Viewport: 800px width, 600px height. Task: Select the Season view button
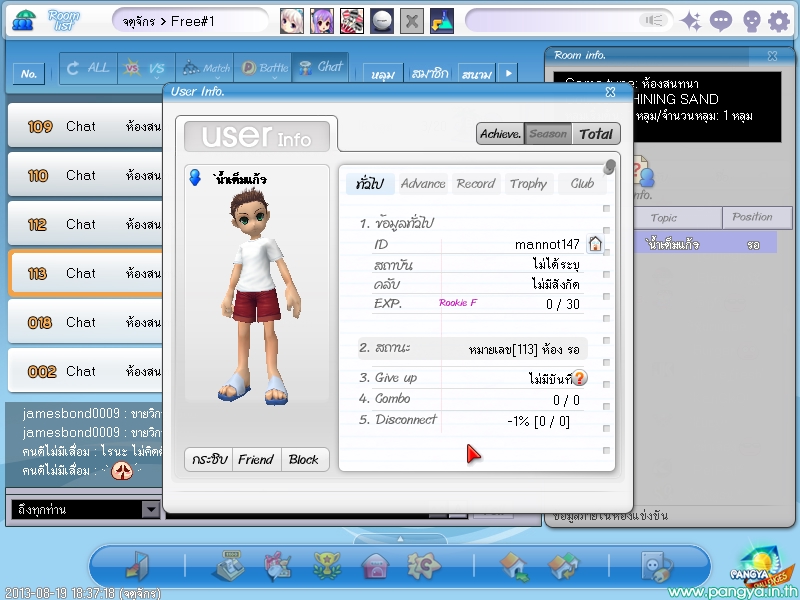tap(548, 134)
